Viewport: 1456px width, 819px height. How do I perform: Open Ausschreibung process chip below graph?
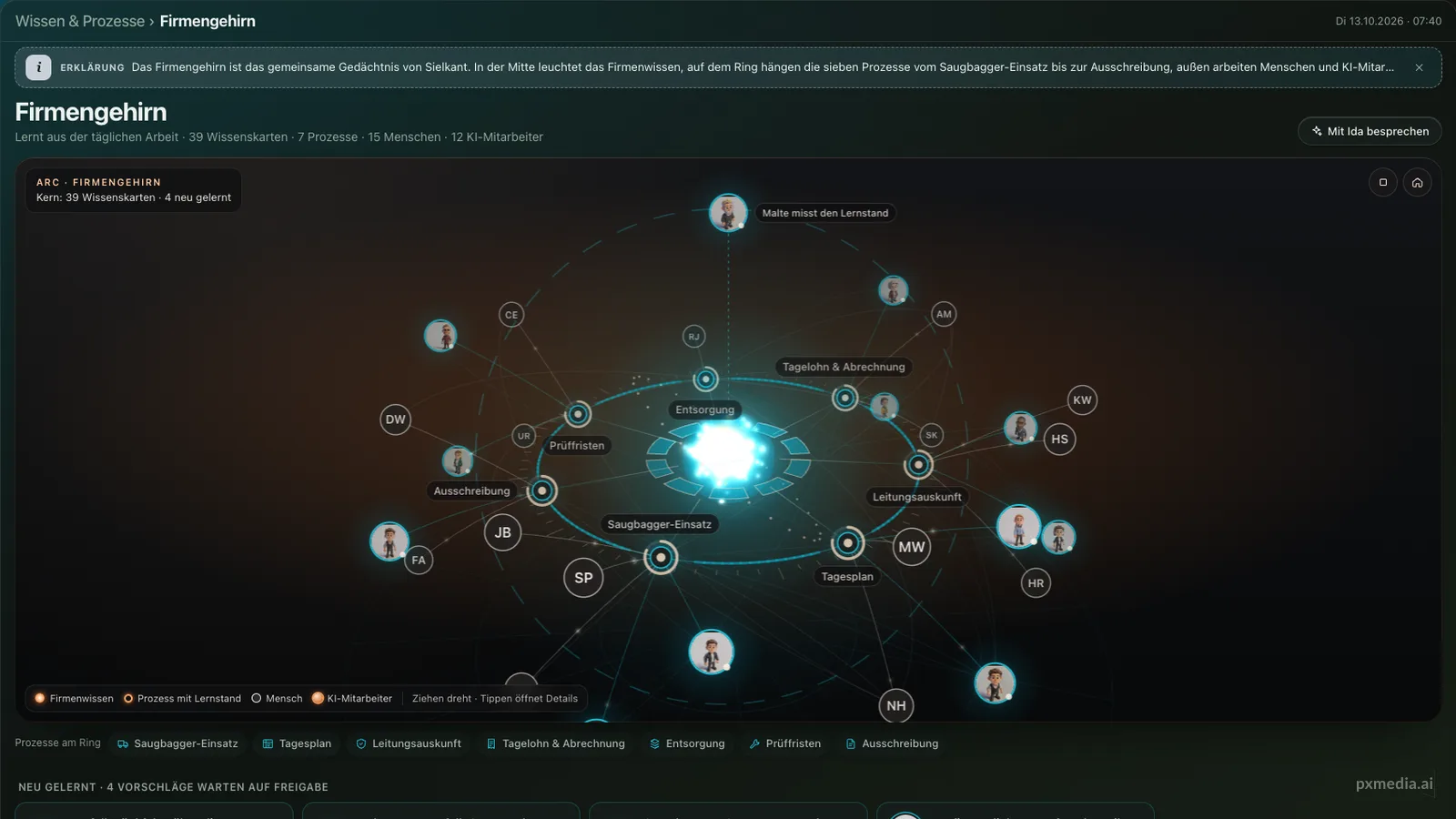[x=892, y=743]
